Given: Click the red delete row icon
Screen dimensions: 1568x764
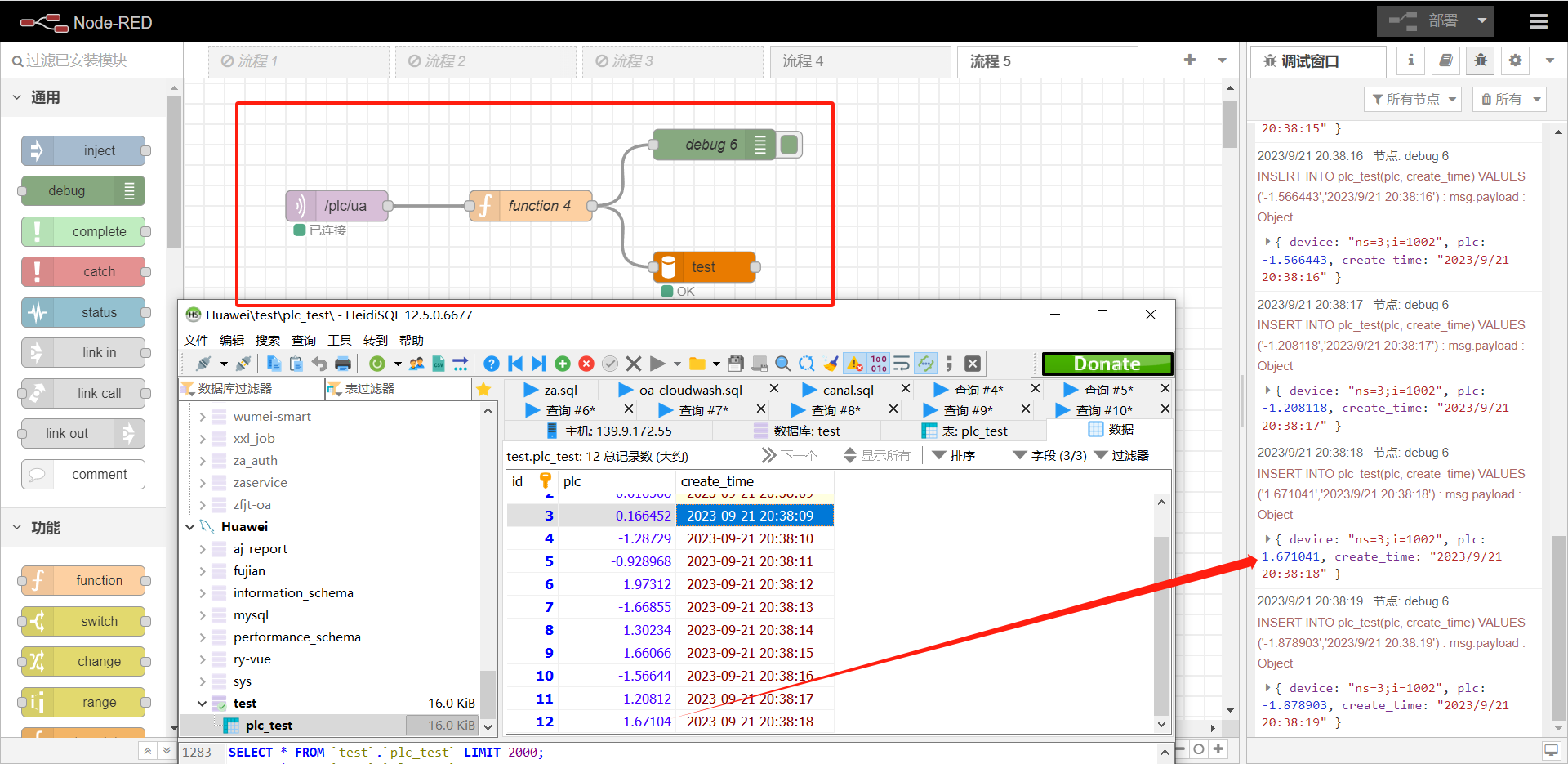Looking at the screenshot, I should pos(586,364).
